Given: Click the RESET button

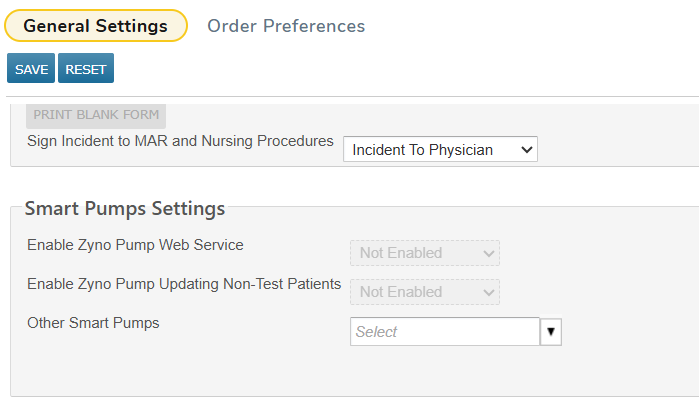Looking at the screenshot, I should [x=86, y=69].
